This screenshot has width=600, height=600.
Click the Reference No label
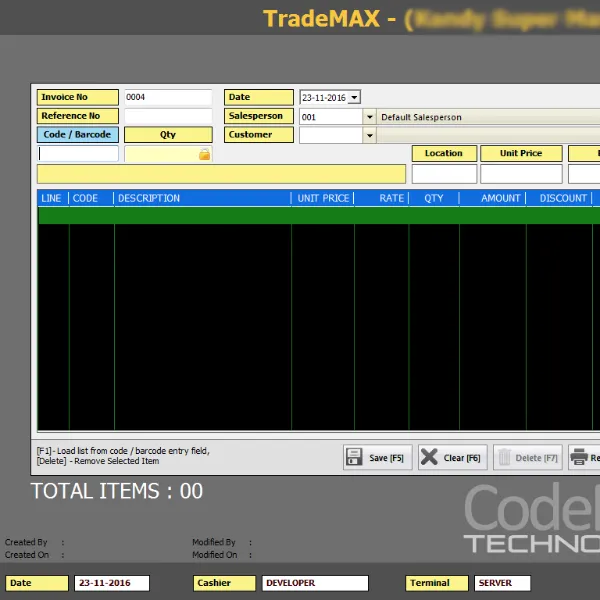click(x=78, y=116)
